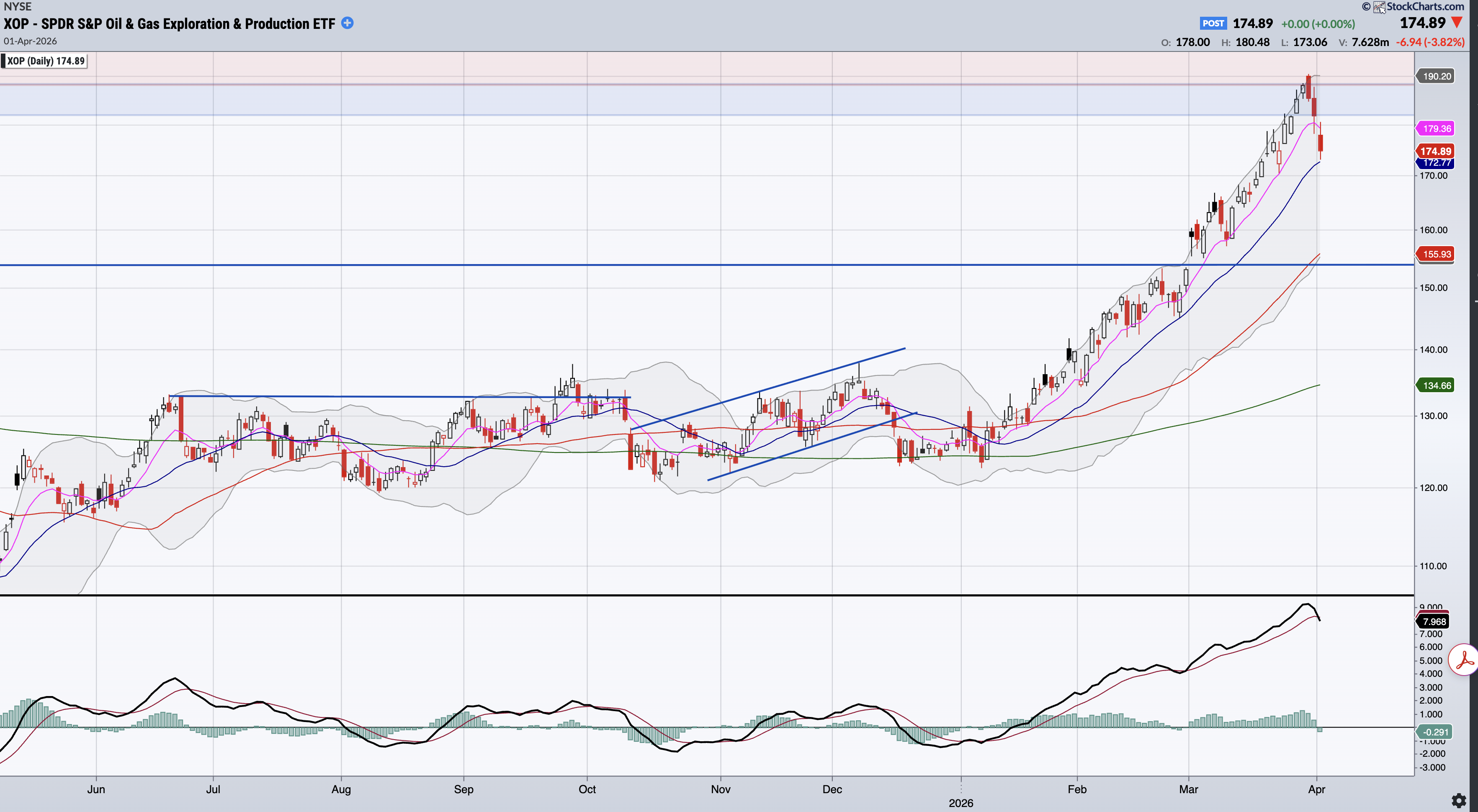This screenshot has height=812, width=1478.
Task: Click the -0.291 histogram value tag
Action: (x=1436, y=732)
